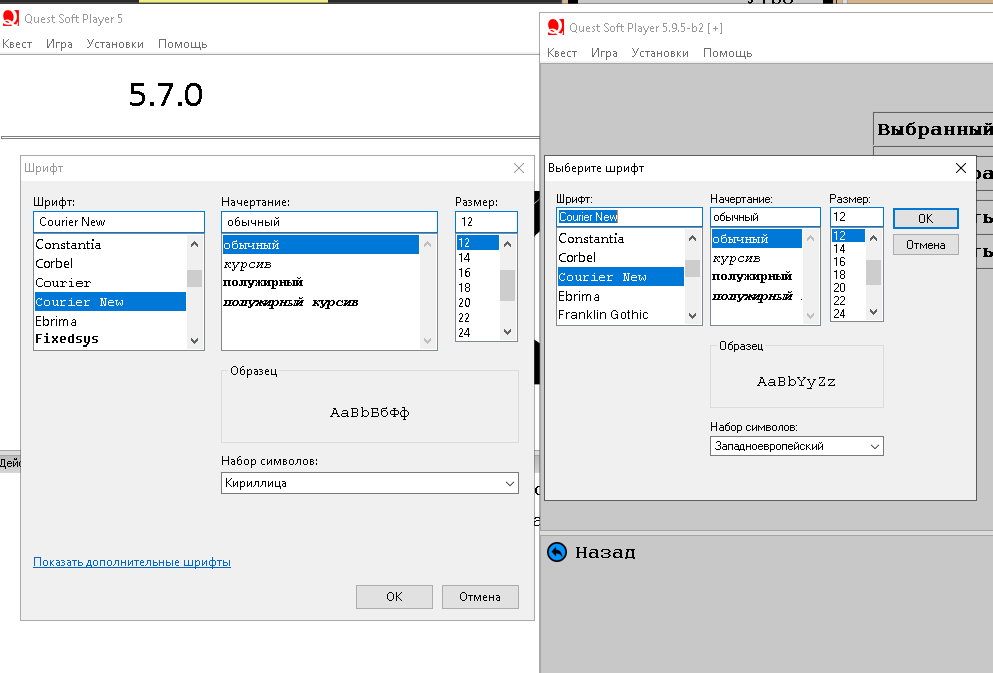Viewport: 993px width, 673px height.
Task: Expand the Кириллица character set dropdown
Action: tap(509, 484)
